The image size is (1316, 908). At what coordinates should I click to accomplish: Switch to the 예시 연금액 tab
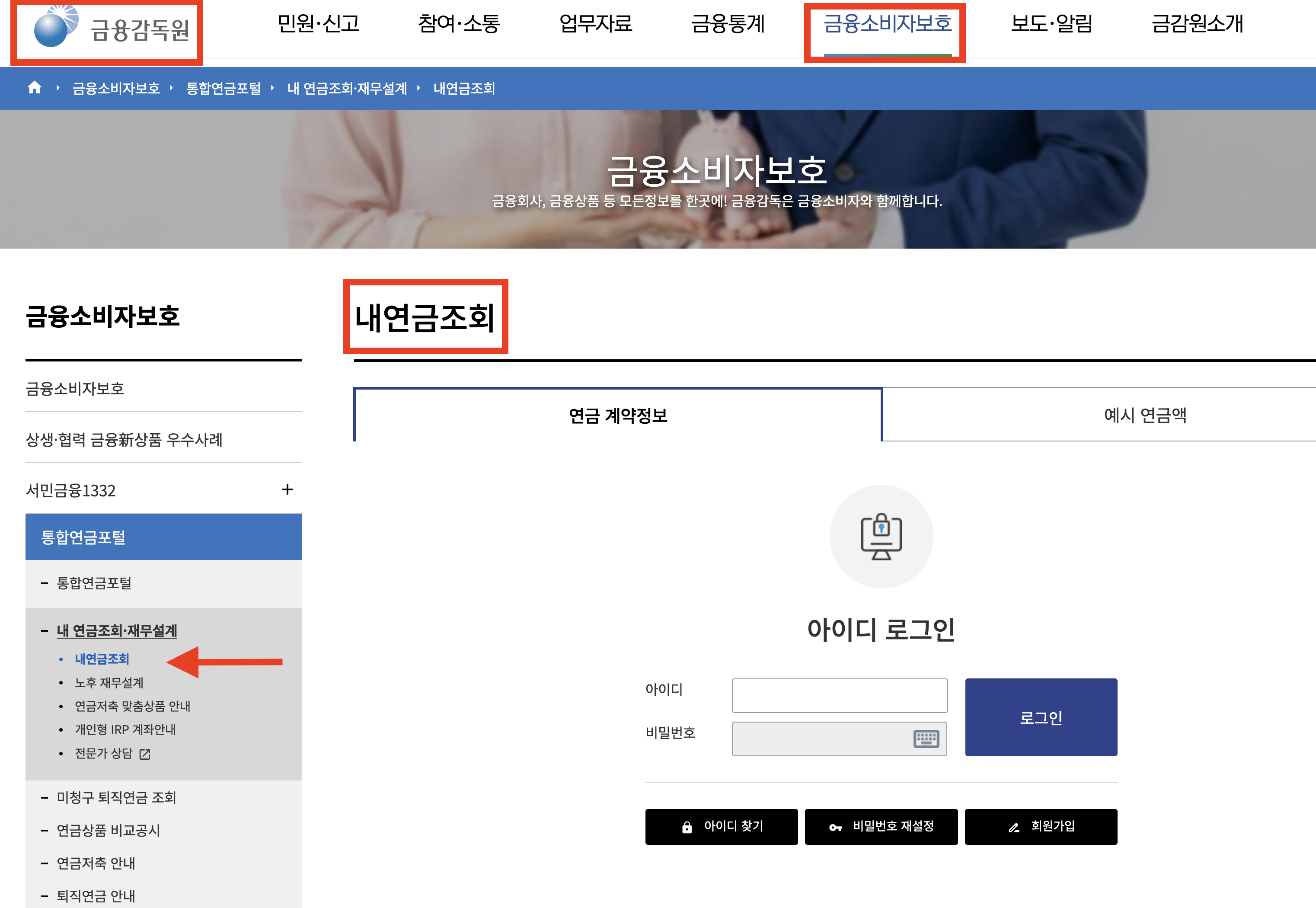(x=1144, y=416)
